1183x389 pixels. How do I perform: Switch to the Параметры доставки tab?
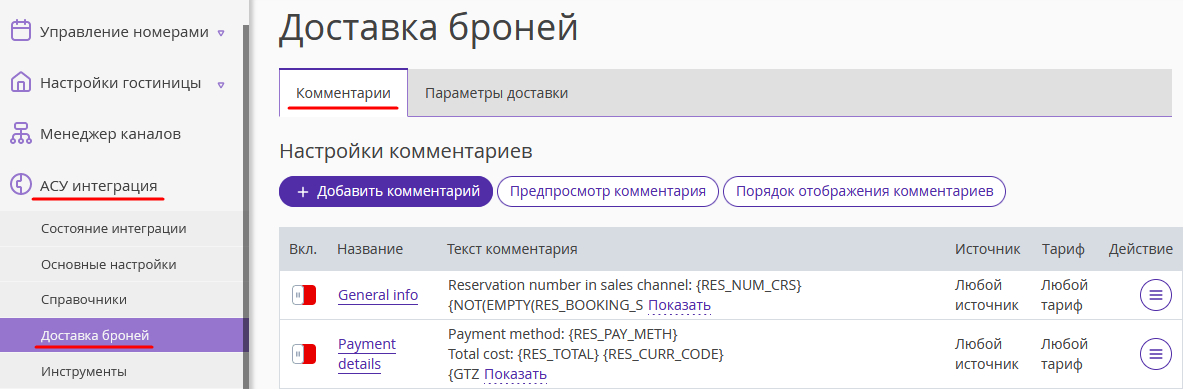[x=496, y=93]
